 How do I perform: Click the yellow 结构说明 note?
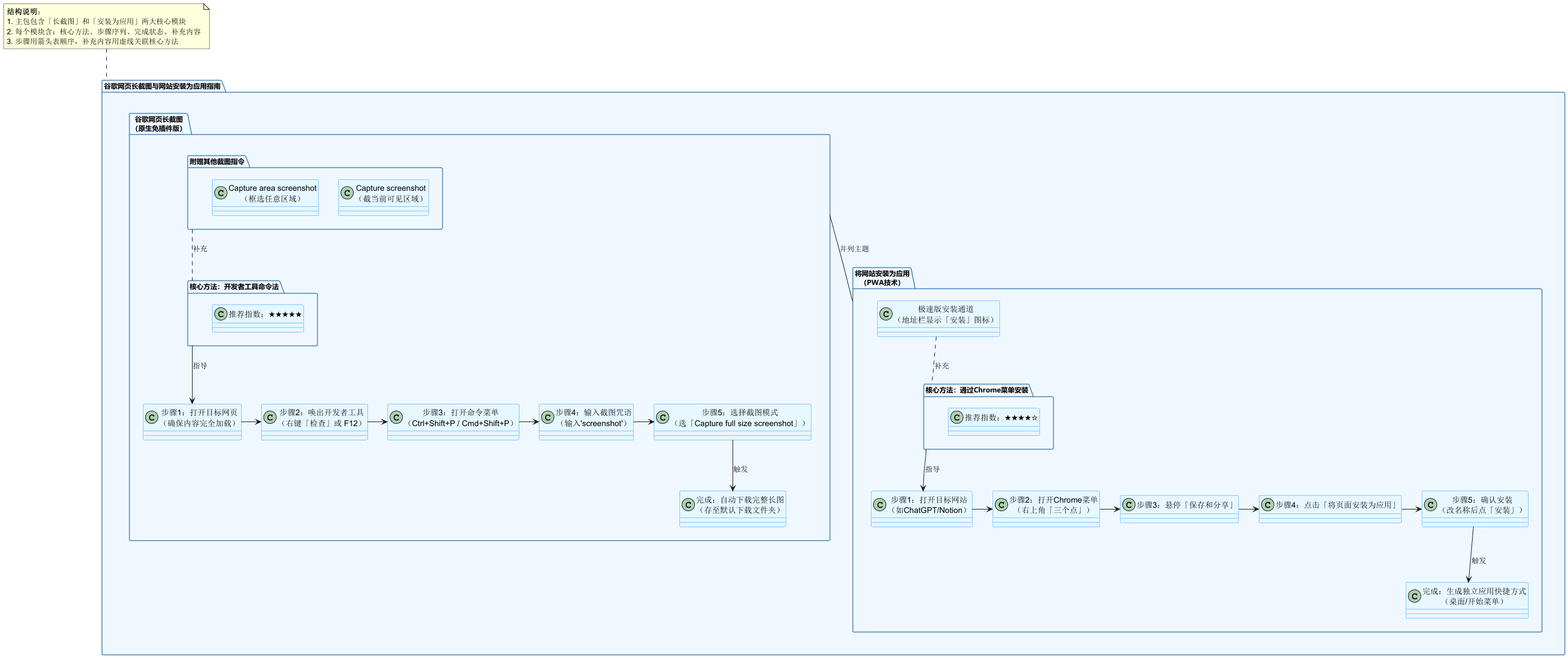106,27
